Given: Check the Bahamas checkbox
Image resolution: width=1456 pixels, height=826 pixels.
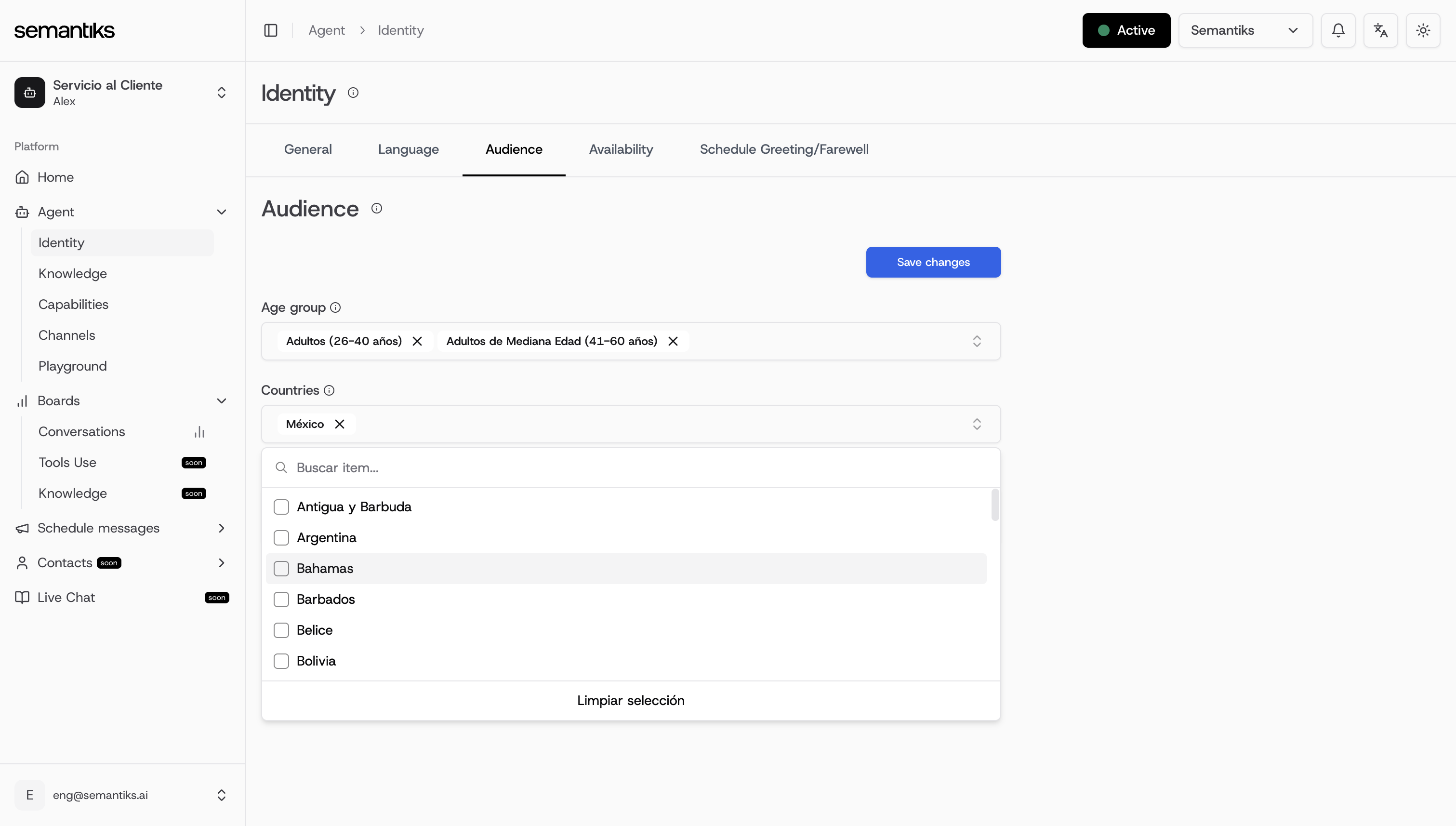Looking at the screenshot, I should 281,569.
